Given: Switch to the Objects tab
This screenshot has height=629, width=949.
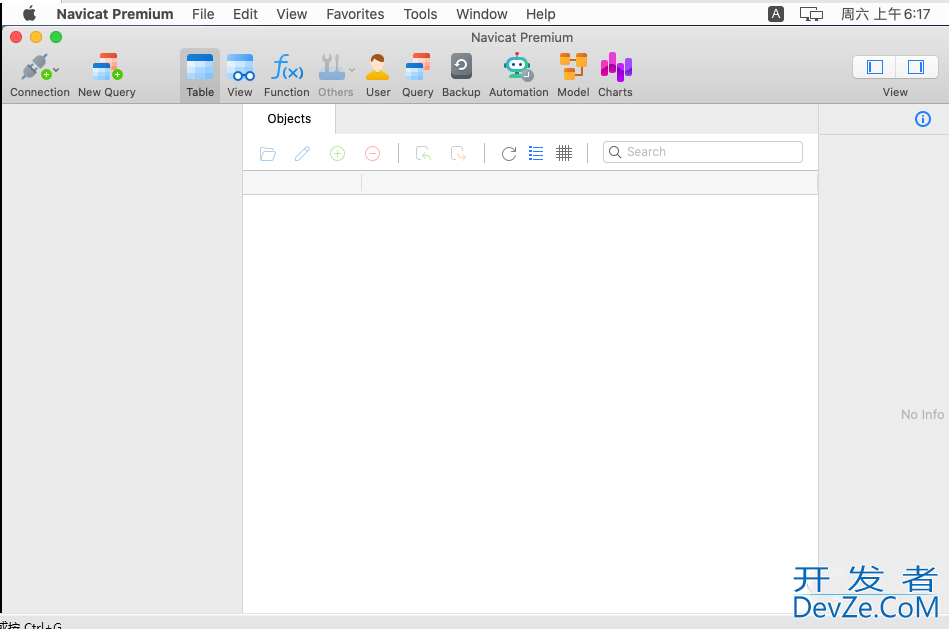Looking at the screenshot, I should (x=289, y=119).
